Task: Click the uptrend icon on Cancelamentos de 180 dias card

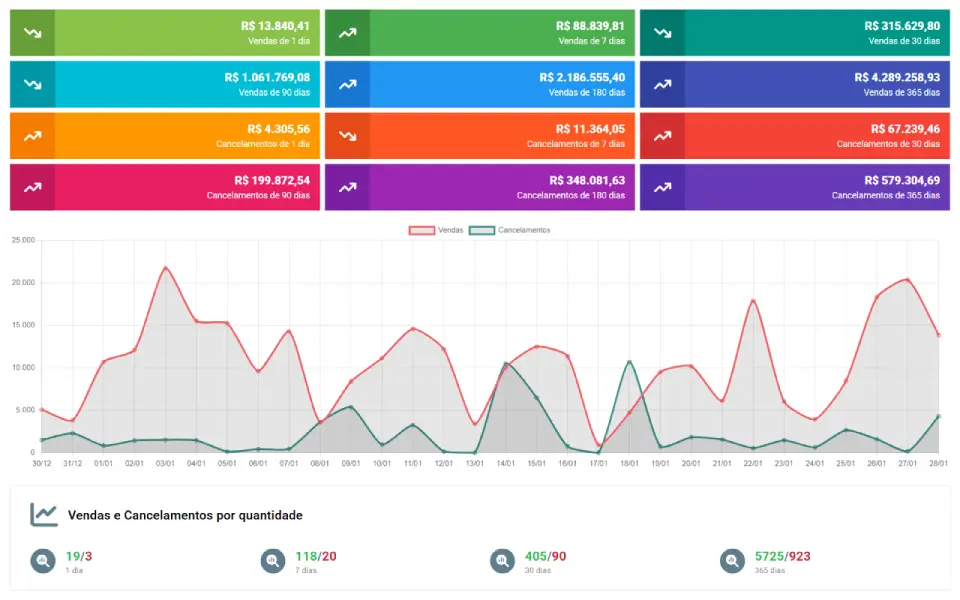Action: [348, 187]
